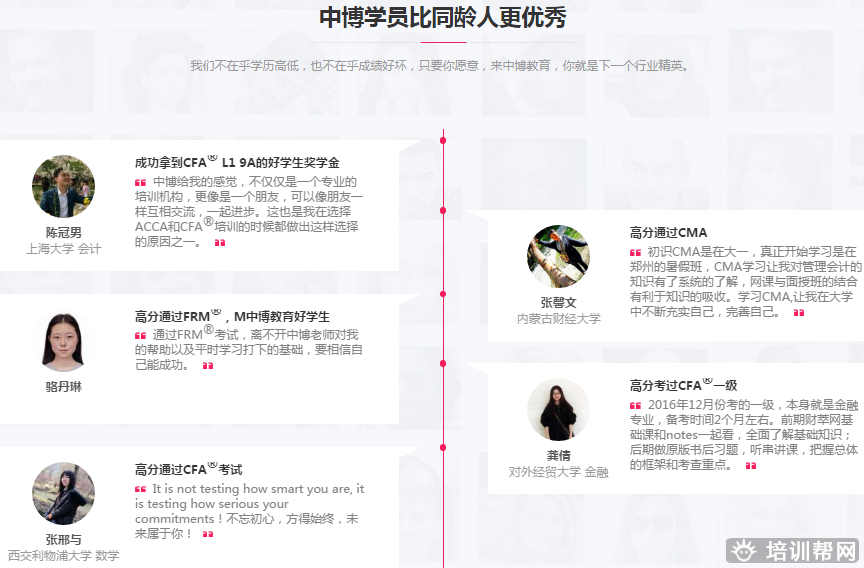Click 张邢与's avatar photo
Viewport: 864px width, 568px height.
[x=63, y=493]
